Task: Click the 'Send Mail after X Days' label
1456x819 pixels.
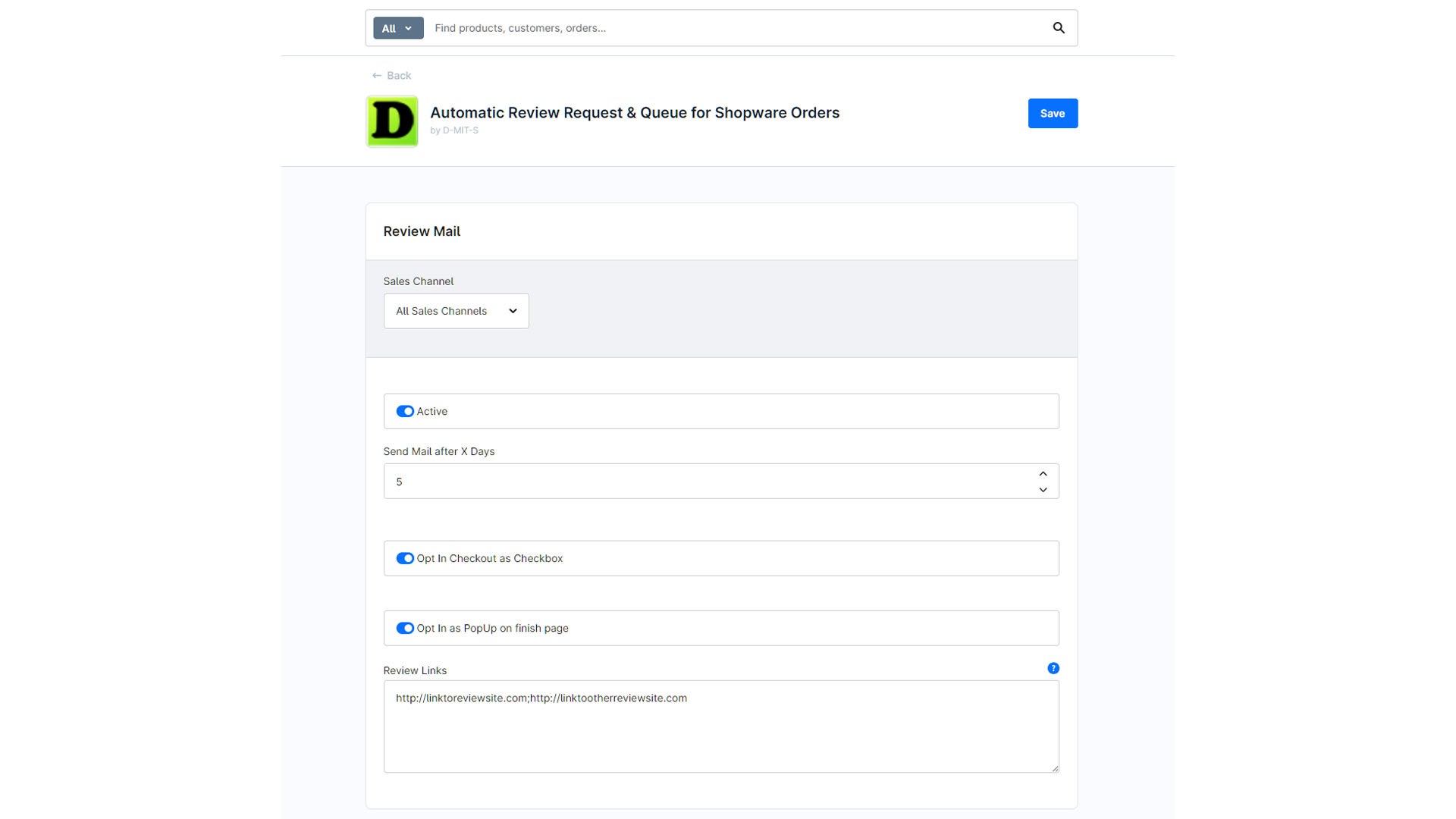Action: (438, 451)
